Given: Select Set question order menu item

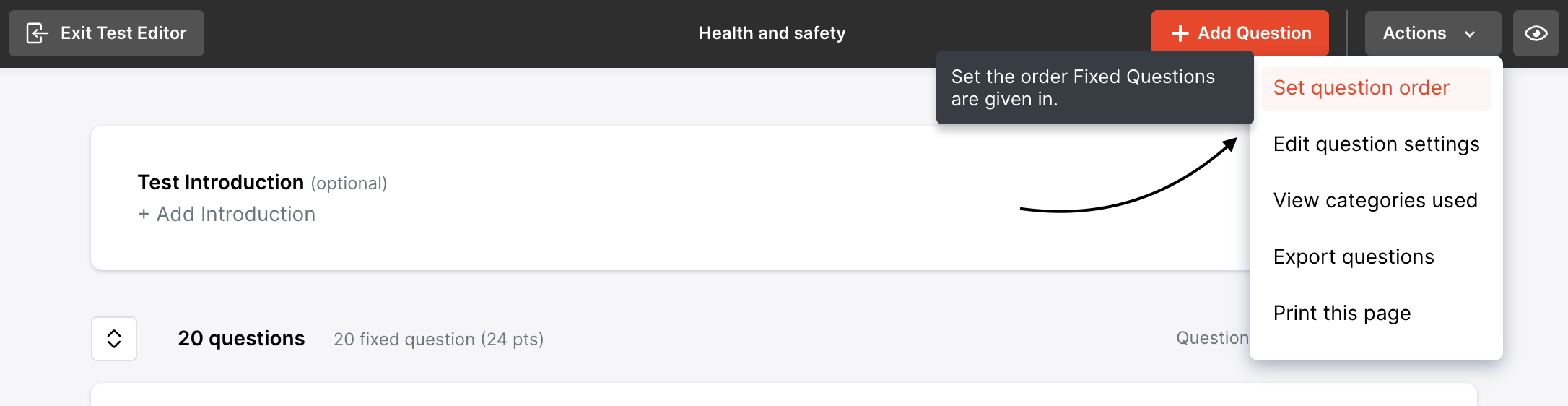Looking at the screenshot, I should (x=1361, y=88).
